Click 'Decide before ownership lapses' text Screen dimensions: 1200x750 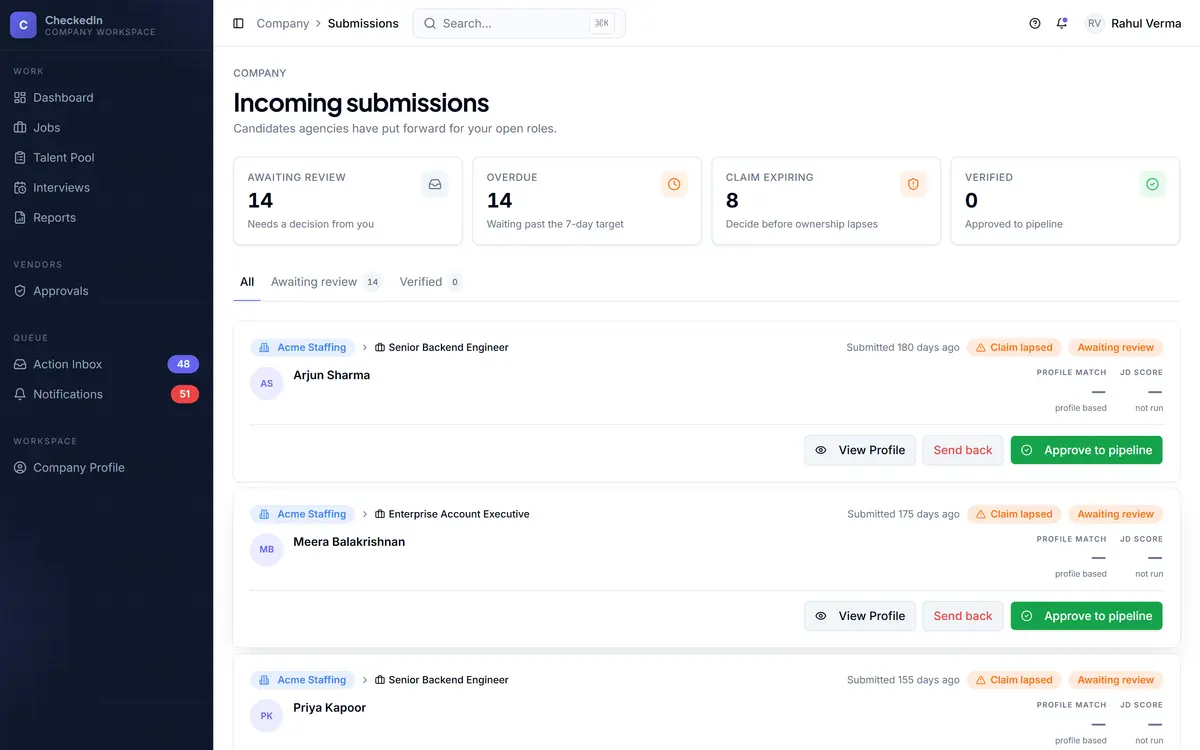[802, 224]
